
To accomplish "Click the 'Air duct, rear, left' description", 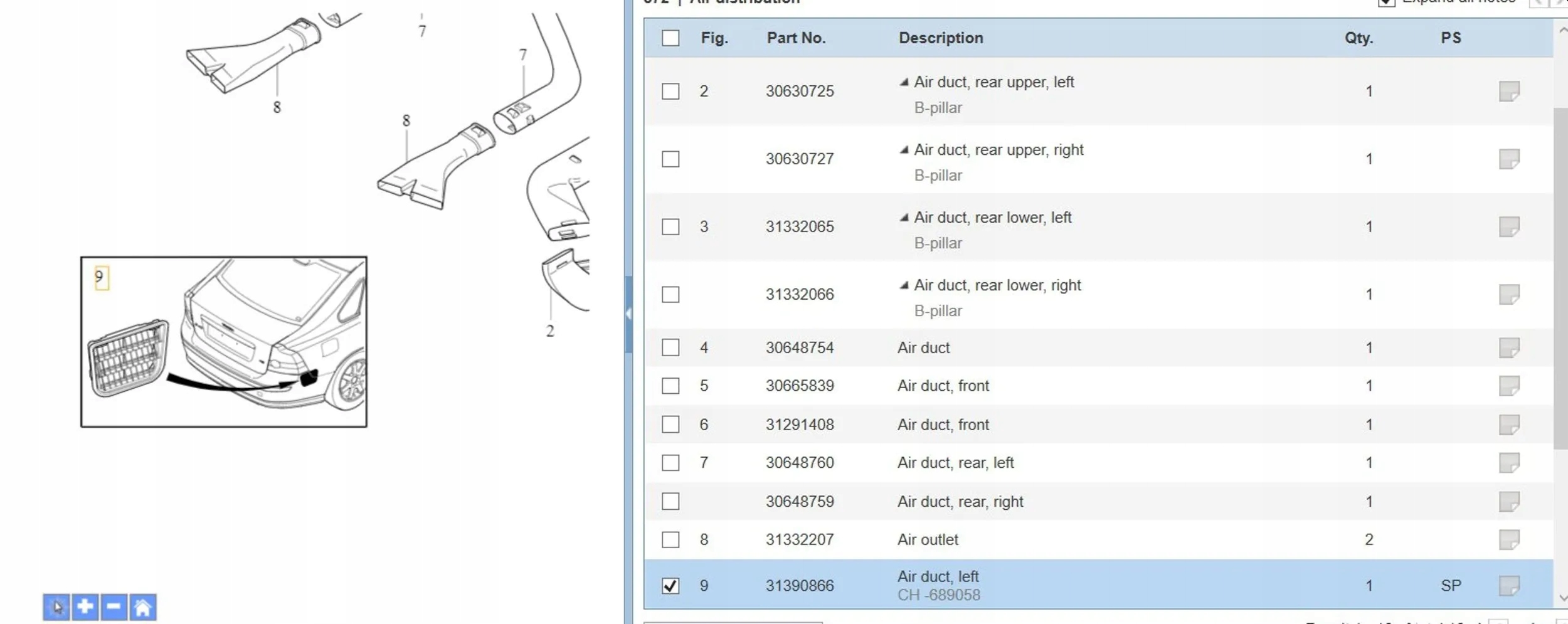I will [955, 463].
